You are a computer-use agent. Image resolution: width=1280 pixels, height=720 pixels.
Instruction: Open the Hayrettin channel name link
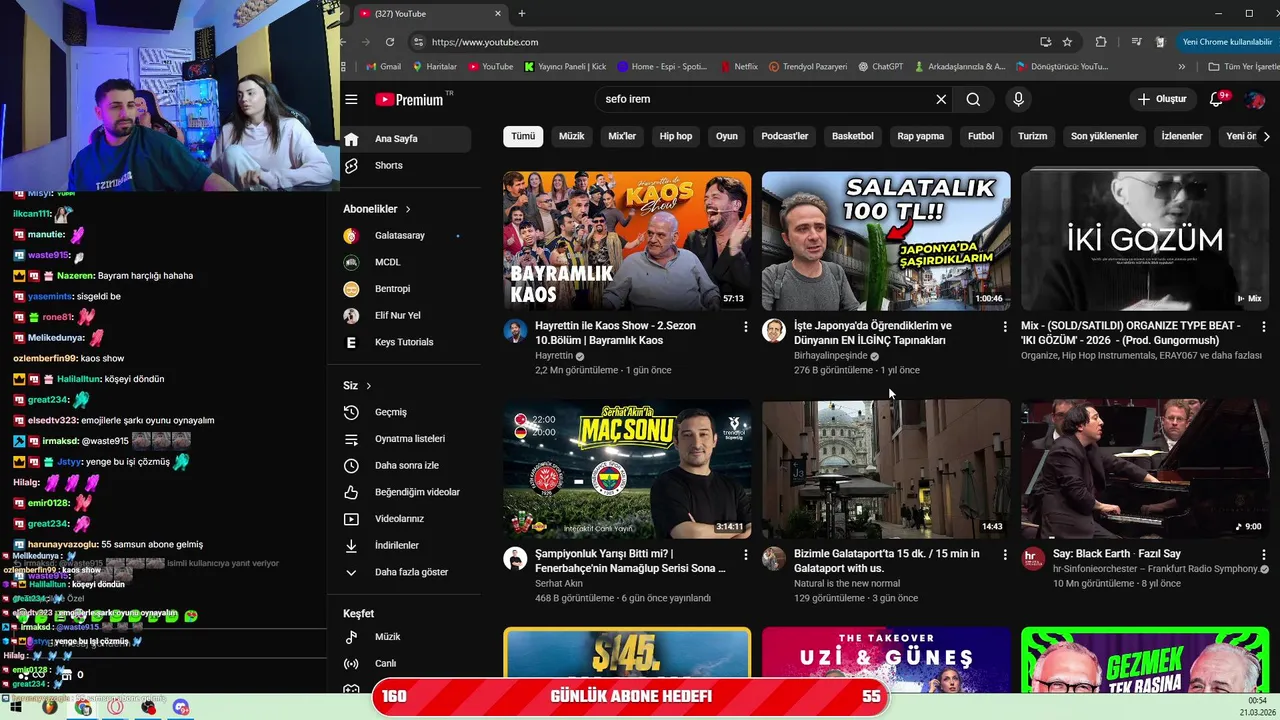(554, 355)
